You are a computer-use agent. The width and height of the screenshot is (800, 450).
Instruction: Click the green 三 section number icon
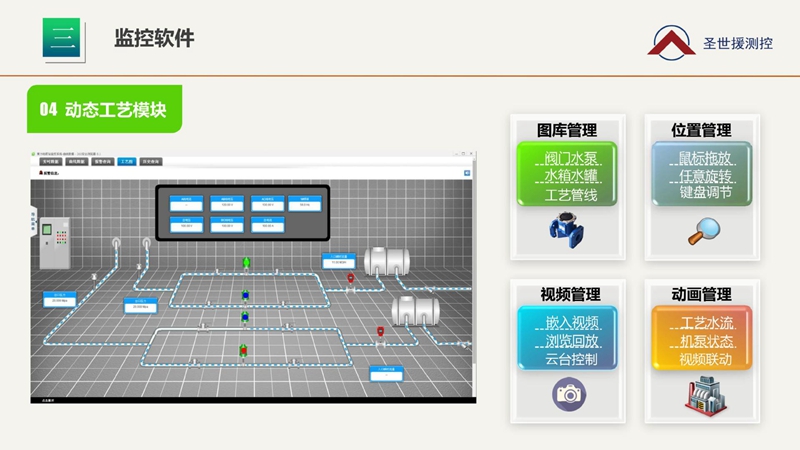coord(62,38)
